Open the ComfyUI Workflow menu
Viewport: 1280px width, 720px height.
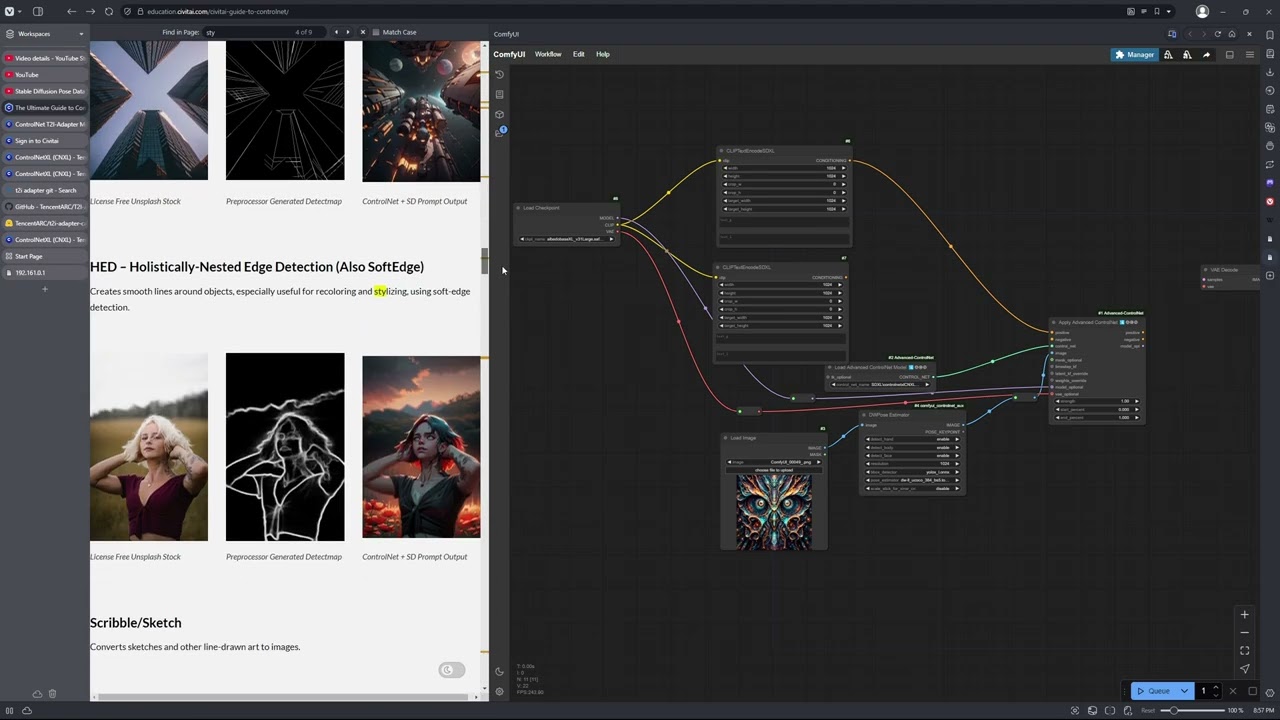548,54
